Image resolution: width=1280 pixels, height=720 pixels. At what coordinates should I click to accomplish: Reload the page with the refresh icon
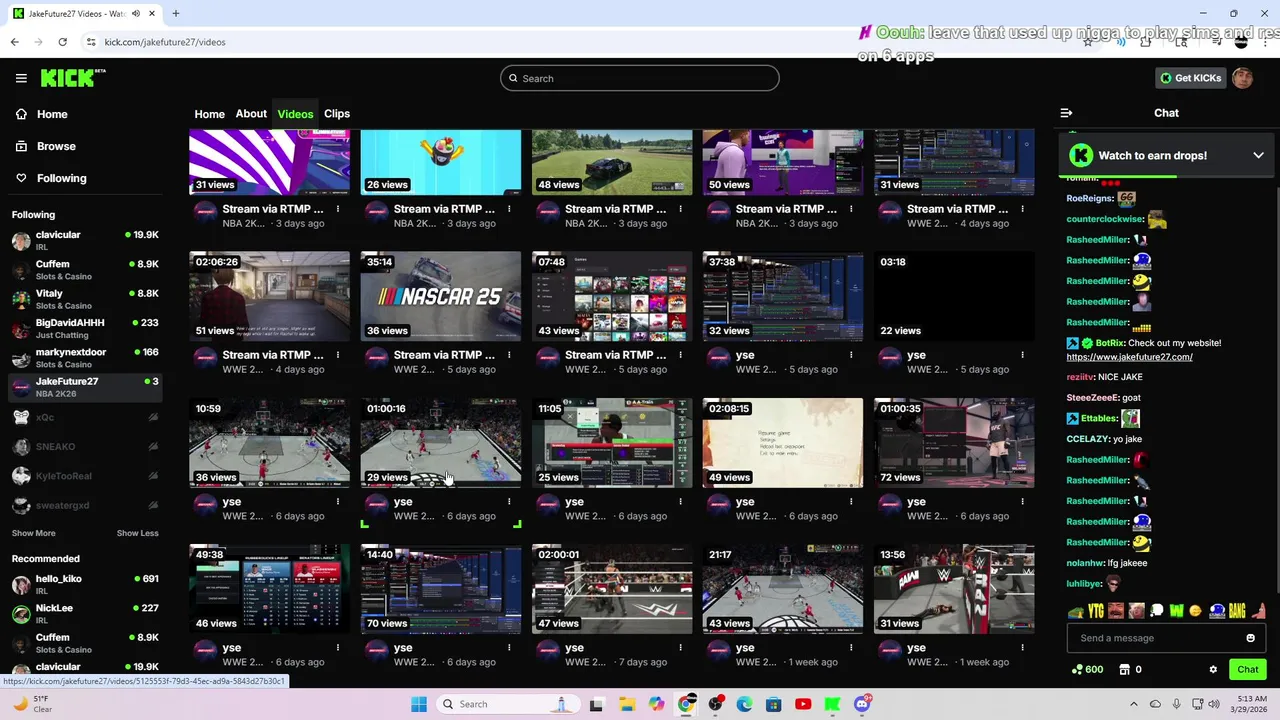click(62, 42)
